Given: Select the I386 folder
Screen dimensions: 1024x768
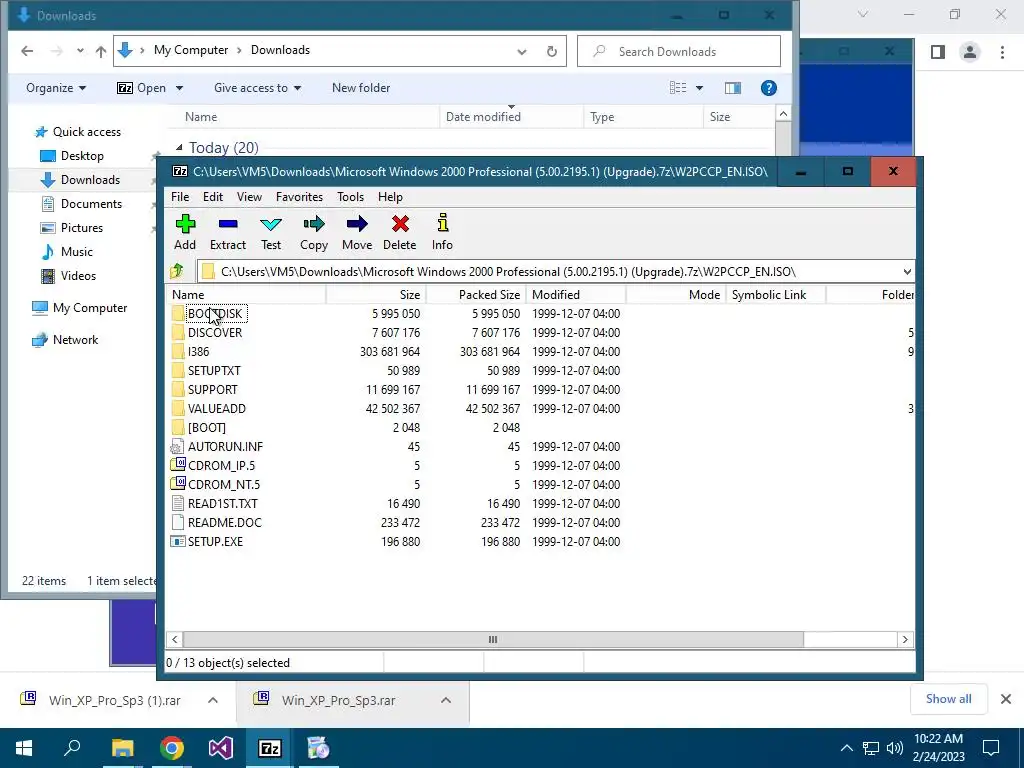Looking at the screenshot, I should tap(199, 351).
